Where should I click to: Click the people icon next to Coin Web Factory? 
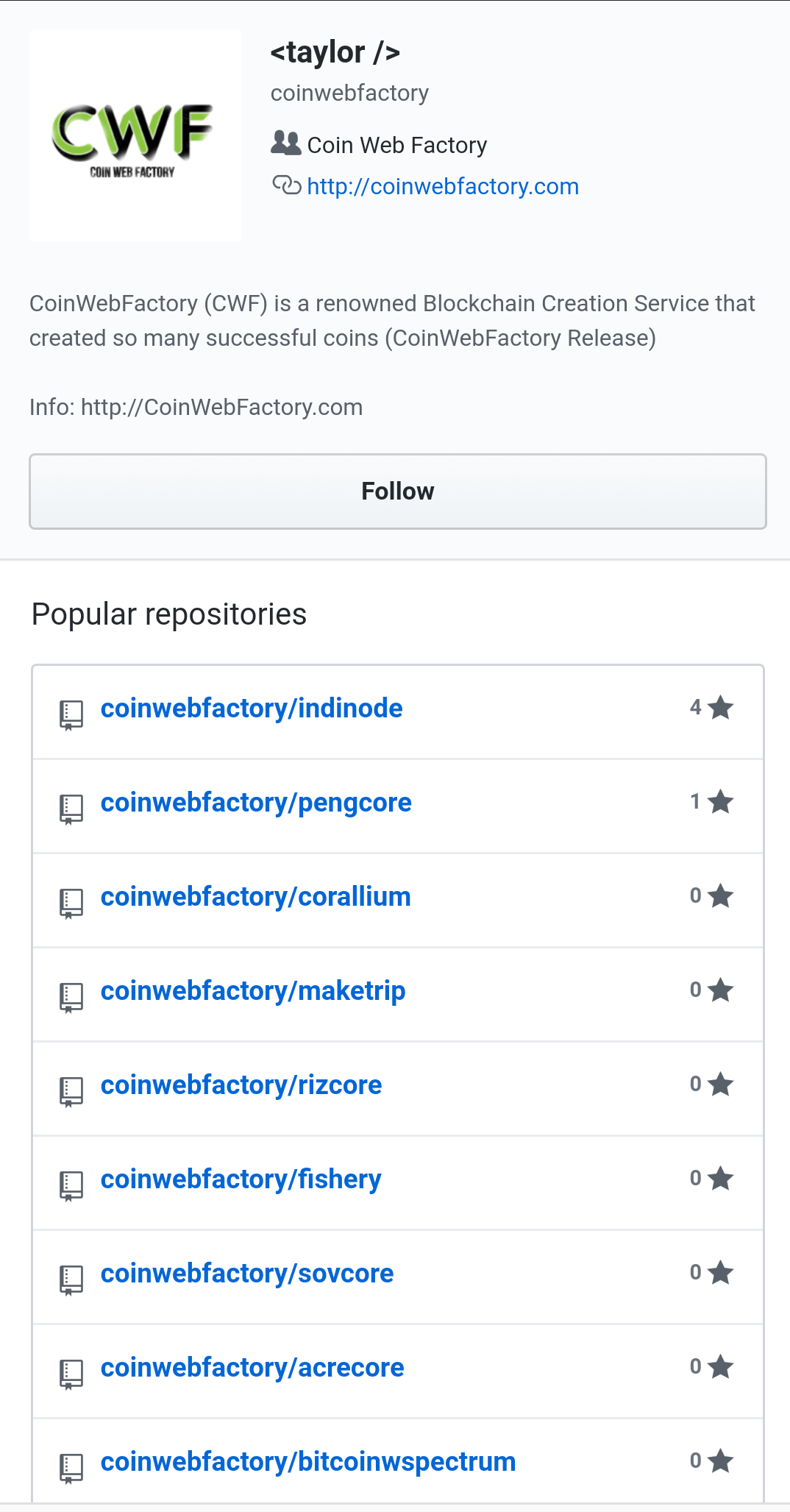click(x=287, y=144)
